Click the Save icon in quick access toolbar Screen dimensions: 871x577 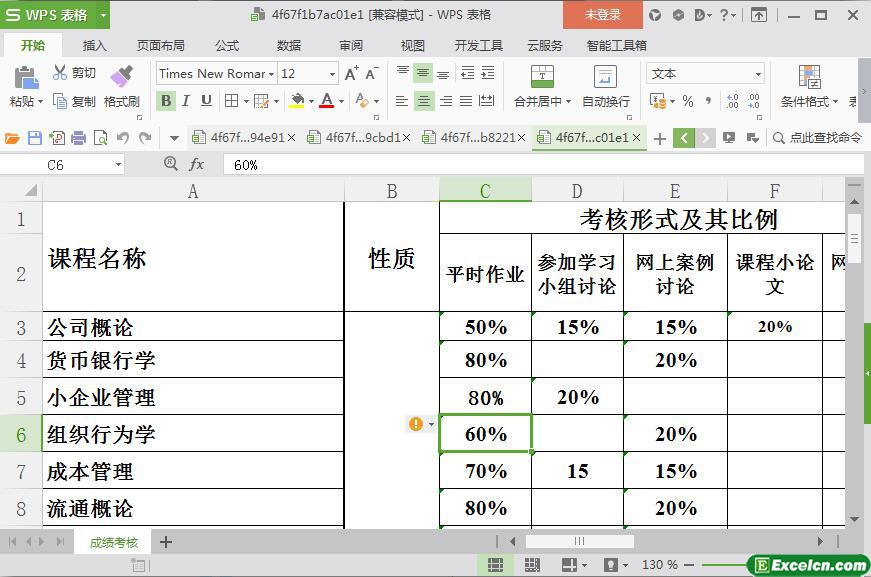[35, 138]
